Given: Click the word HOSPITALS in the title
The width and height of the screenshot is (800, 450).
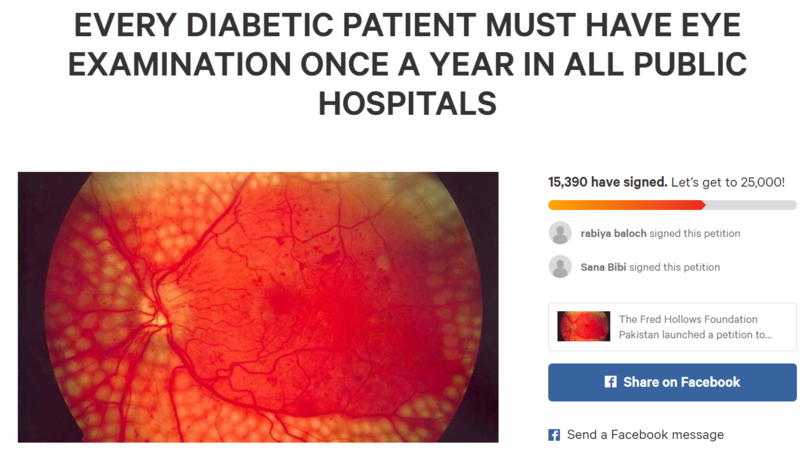Looking at the screenshot, I should coord(406,103).
